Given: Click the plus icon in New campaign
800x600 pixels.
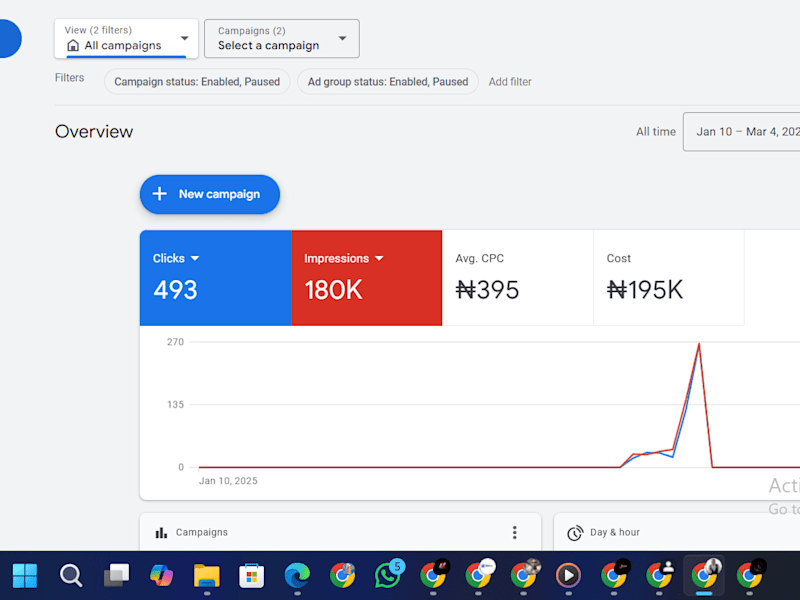Looking at the screenshot, I should pyautogui.click(x=160, y=194).
